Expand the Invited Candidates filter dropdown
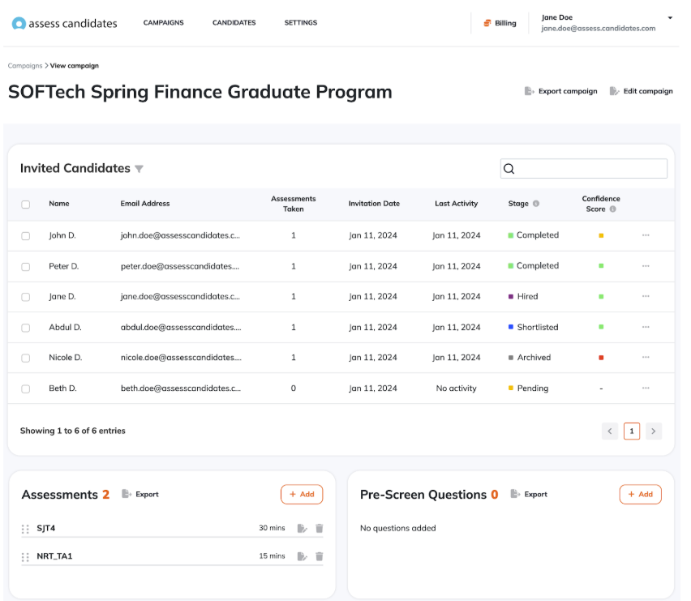This screenshot has height=601, width=691. pos(139,169)
